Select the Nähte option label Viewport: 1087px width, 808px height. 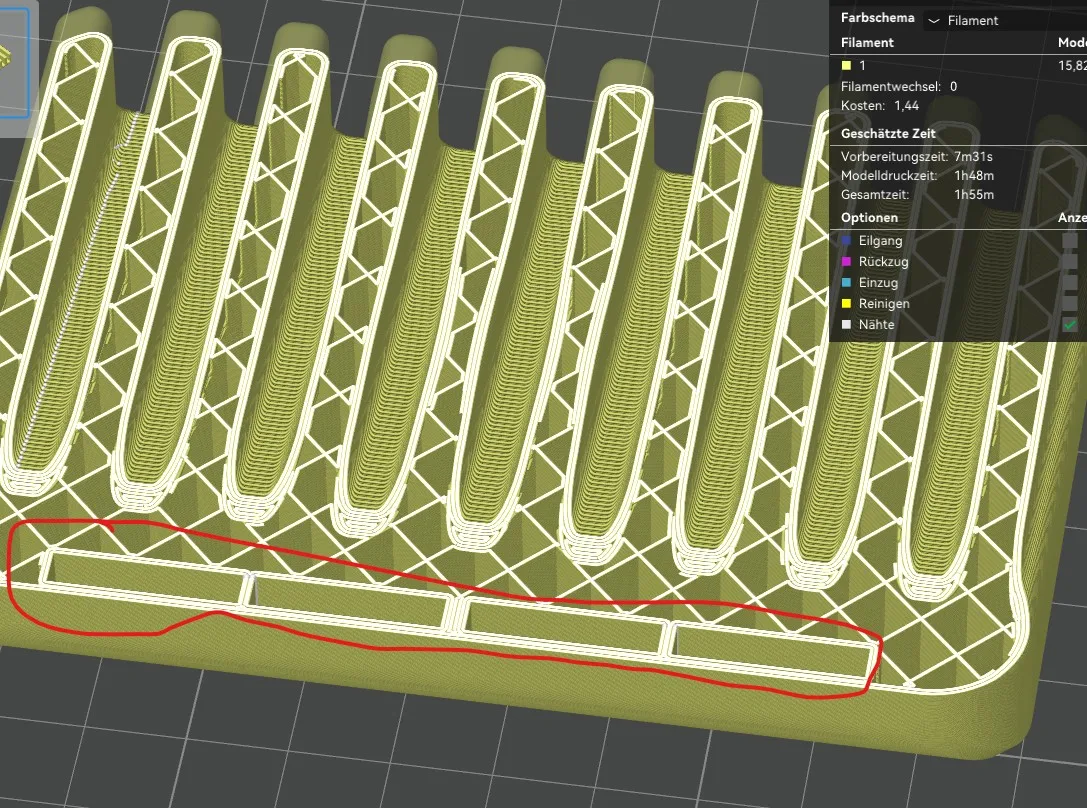[x=876, y=324]
